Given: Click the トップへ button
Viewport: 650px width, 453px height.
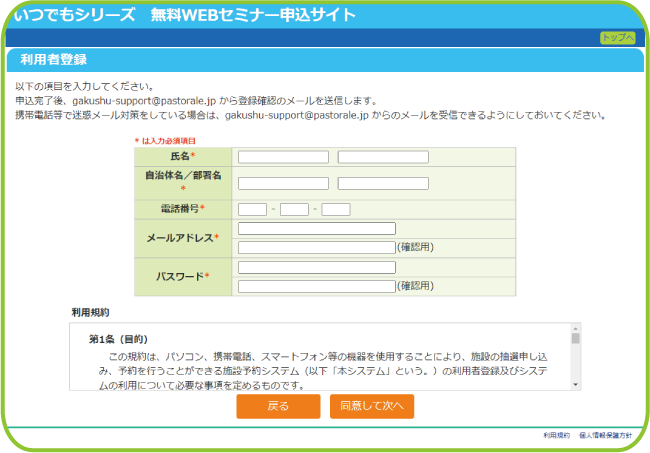Looking at the screenshot, I should 617,38.
